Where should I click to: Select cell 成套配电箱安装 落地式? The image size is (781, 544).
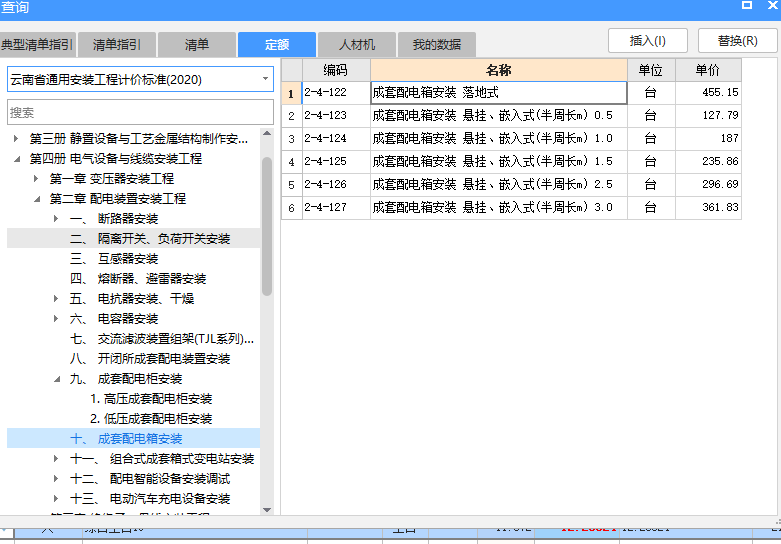499,93
